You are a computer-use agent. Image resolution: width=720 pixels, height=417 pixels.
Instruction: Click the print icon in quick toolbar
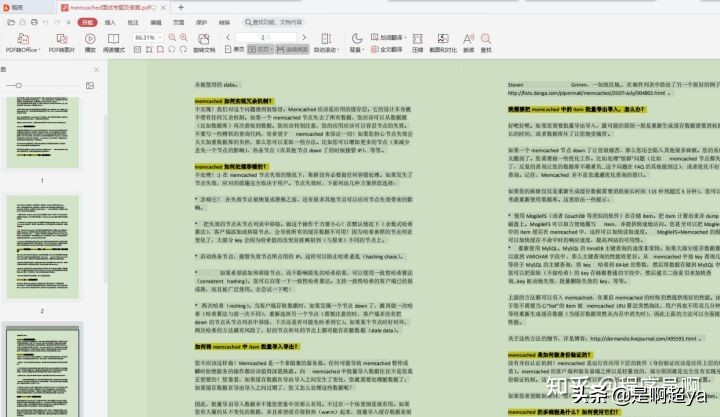pos(34,22)
